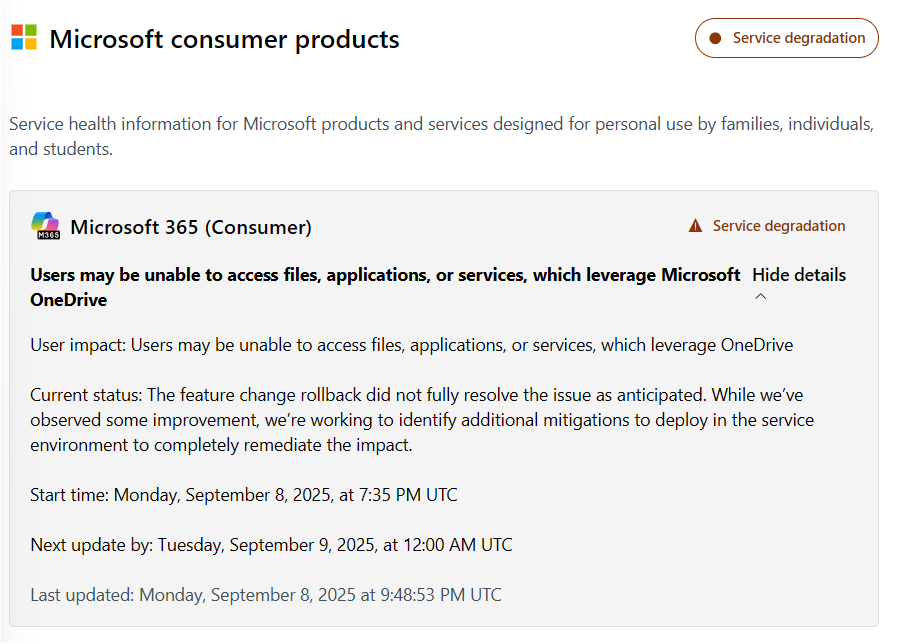Click the Service degradation pill button
Screen dimensions: 902x644
click(x=787, y=39)
